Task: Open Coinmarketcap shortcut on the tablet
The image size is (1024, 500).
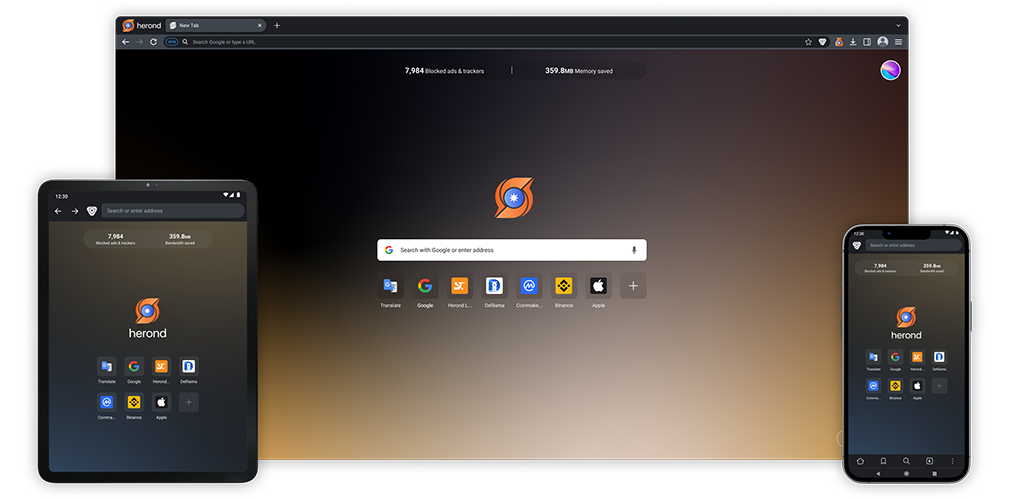Action: (106, 407)
